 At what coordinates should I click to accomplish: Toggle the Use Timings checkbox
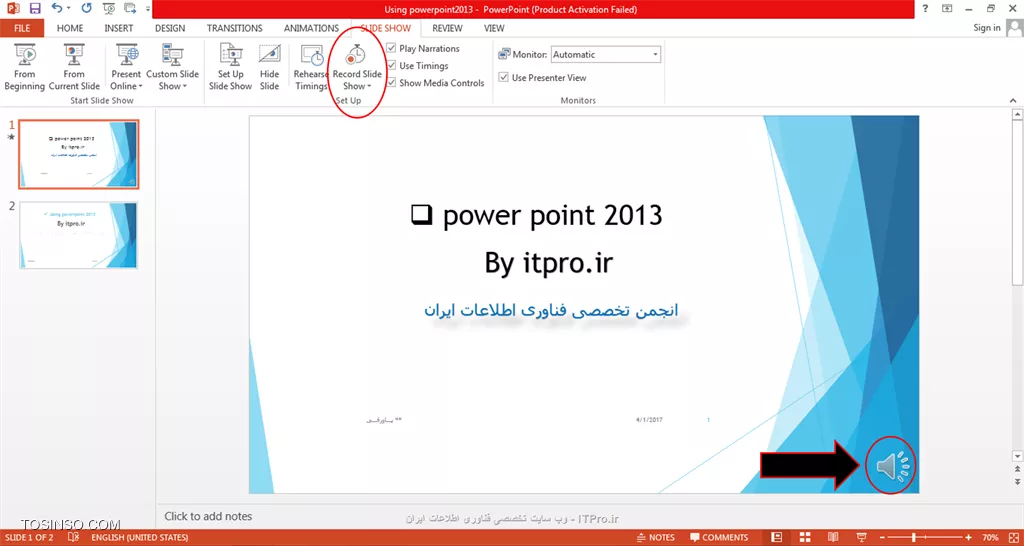(391, 65)
